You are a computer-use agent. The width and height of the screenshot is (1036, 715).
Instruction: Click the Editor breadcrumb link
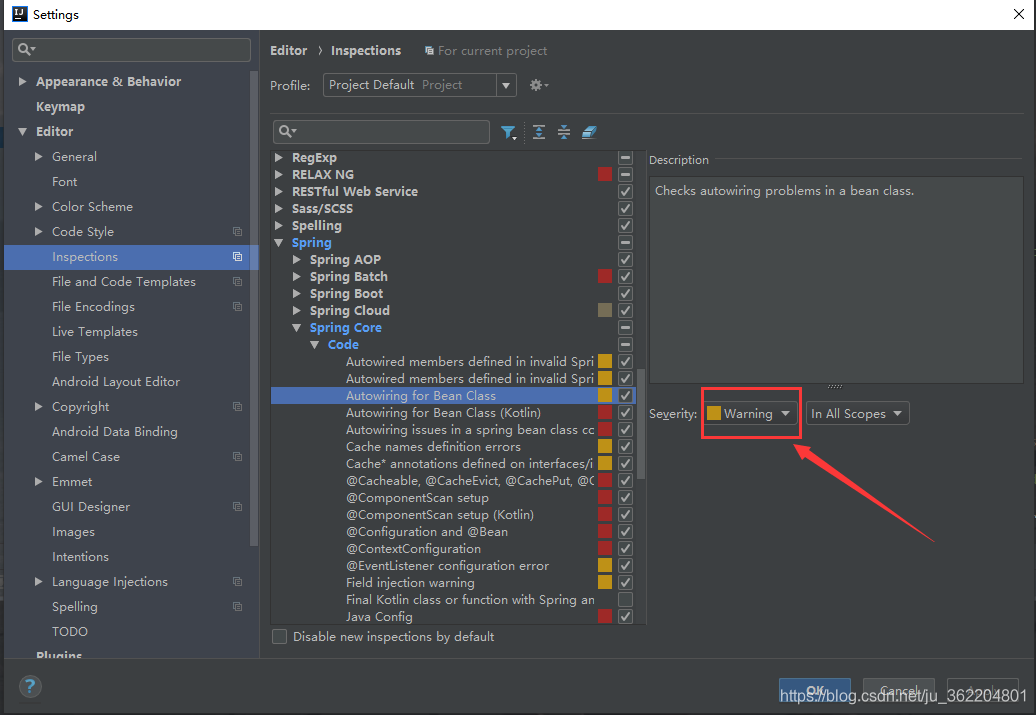click(289, 51)
